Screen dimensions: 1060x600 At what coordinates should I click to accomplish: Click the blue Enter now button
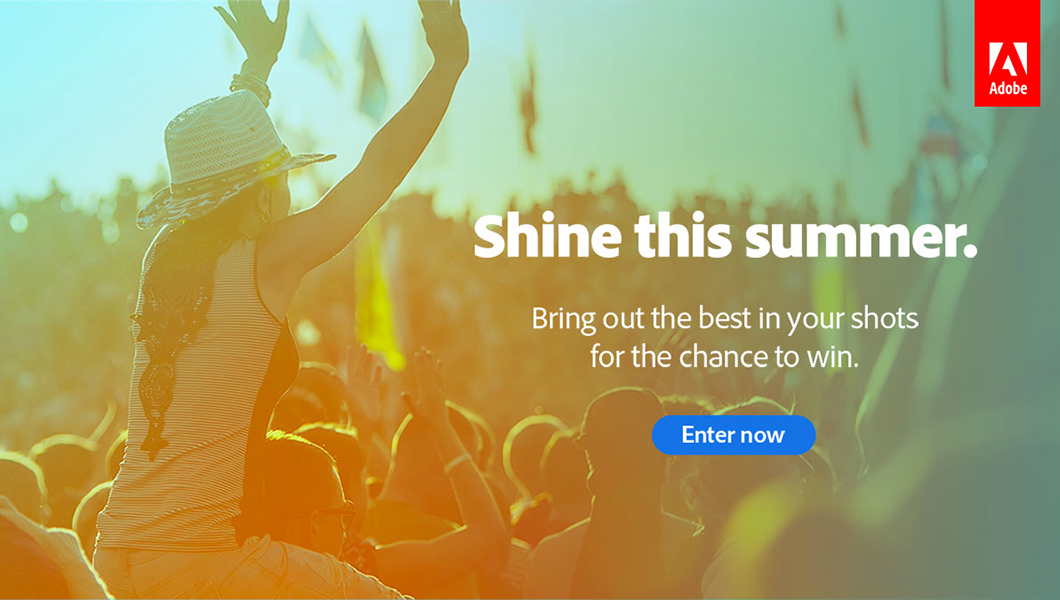[x=733, y=434]
